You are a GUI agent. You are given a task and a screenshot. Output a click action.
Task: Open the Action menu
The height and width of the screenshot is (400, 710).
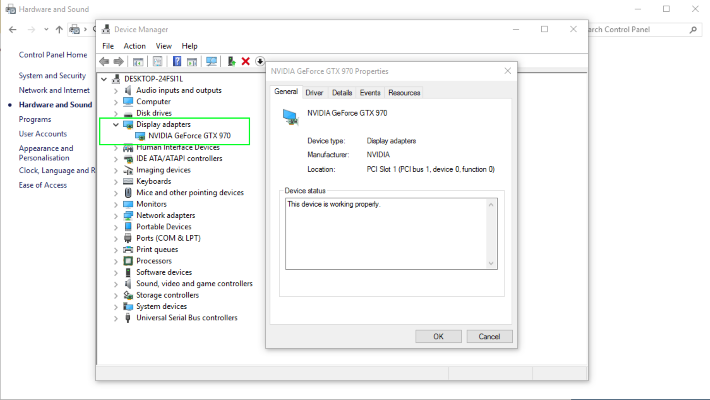pos(134,46)
